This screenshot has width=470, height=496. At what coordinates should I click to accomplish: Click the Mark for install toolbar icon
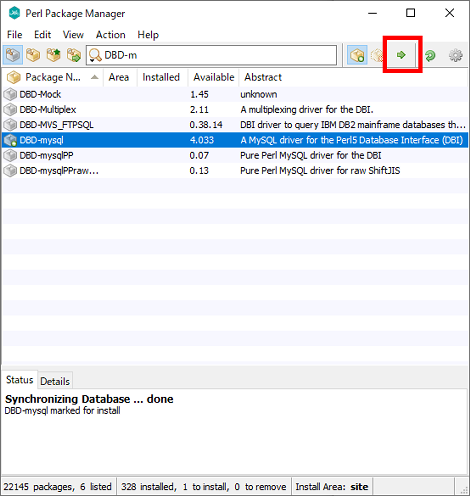(x=357, y=55)
